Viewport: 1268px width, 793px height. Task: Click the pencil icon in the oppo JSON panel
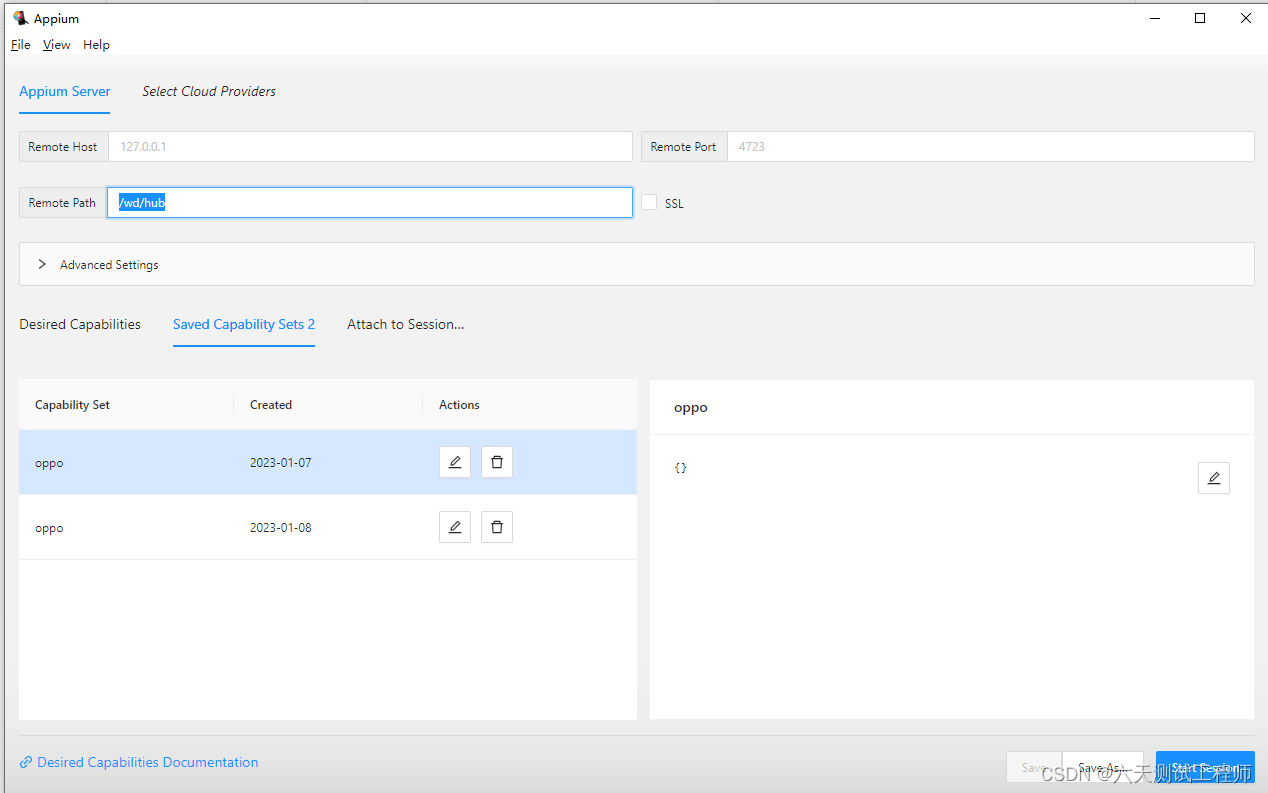(x=1214, y=478)
